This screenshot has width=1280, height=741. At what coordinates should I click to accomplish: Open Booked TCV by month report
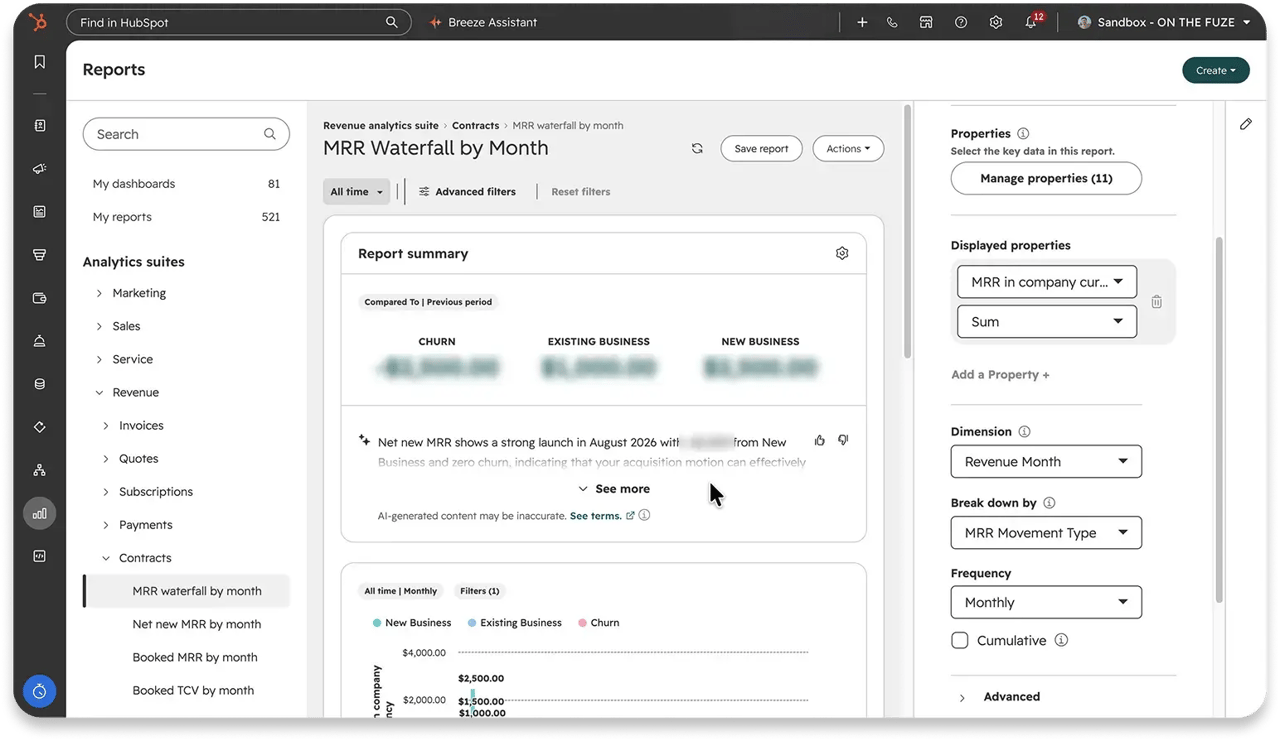194,690
